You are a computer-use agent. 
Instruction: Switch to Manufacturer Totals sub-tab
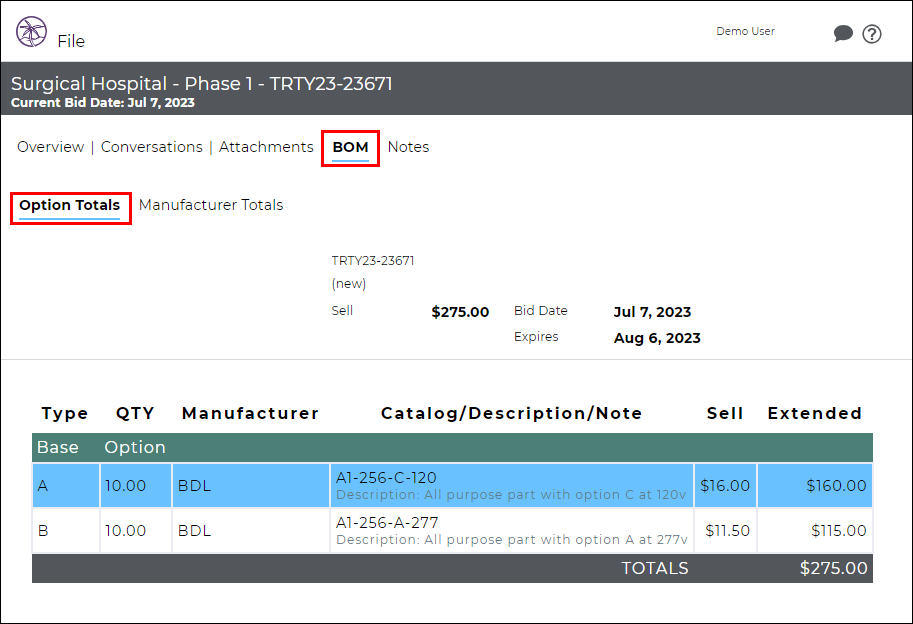point(211,205)
